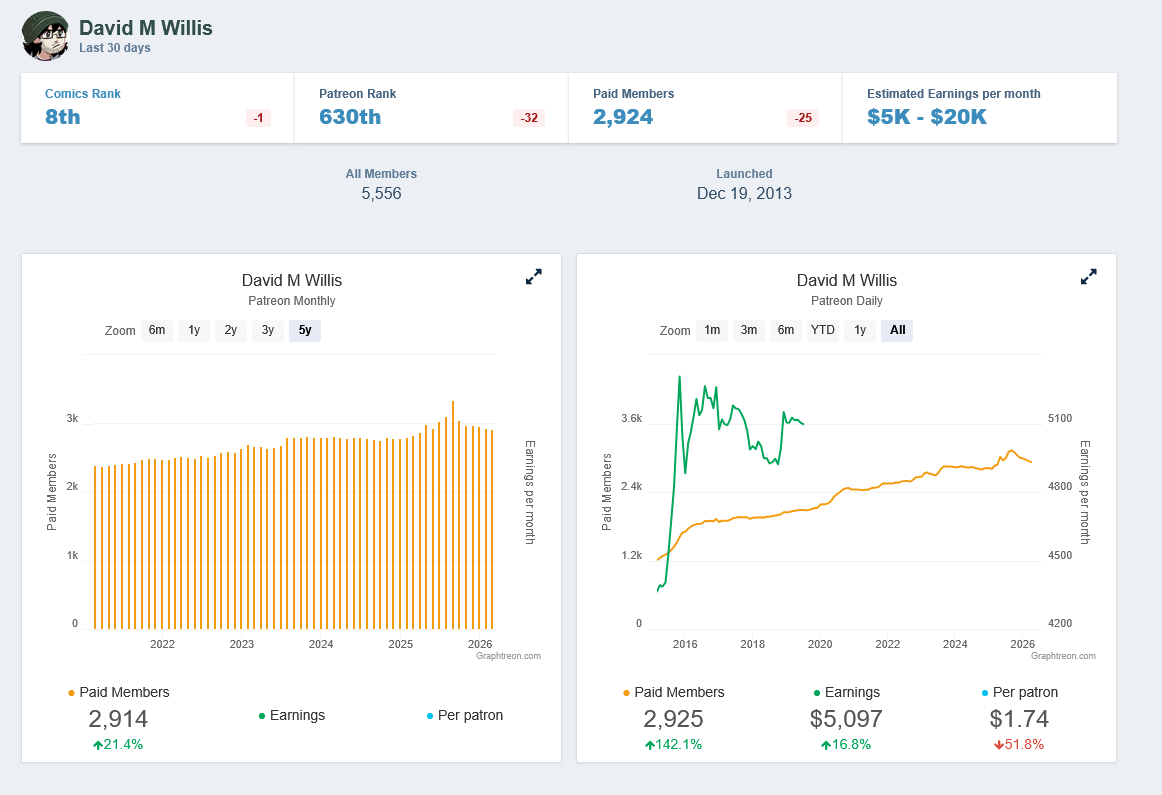Open the Comics Rank link

83,94
